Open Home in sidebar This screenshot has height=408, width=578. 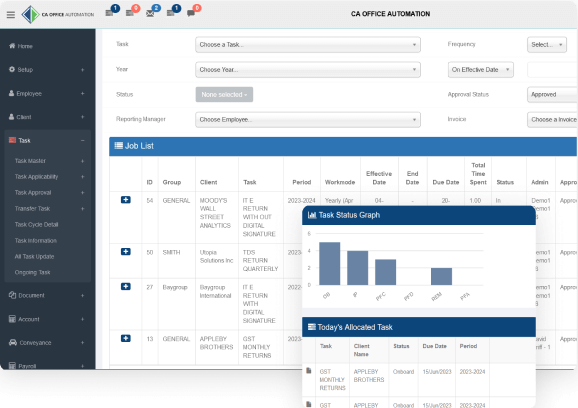tap(25, 46)
